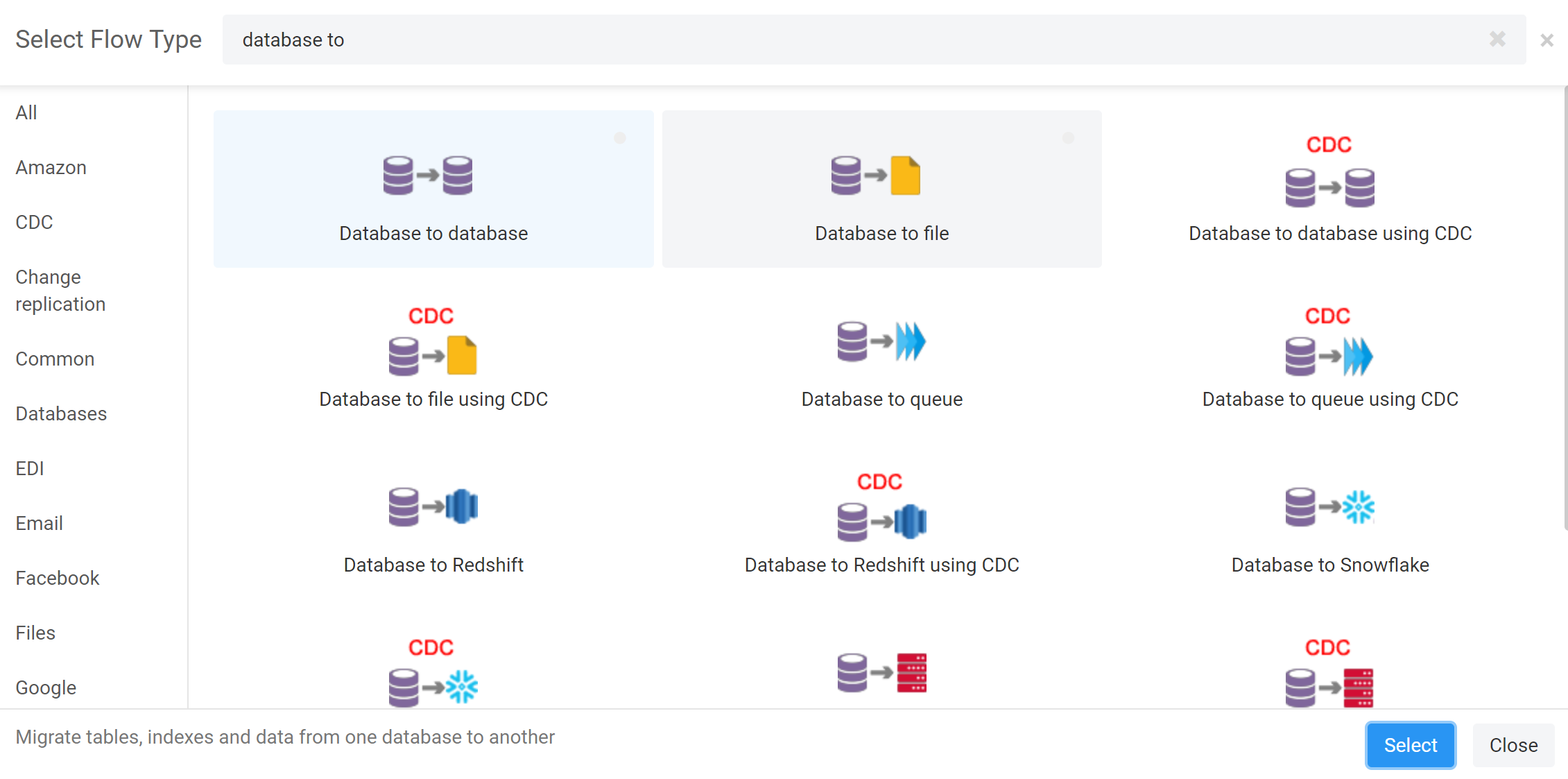1568x779 pixels.
Task: Open the Amazon category
Action: [x=51, y=168]
